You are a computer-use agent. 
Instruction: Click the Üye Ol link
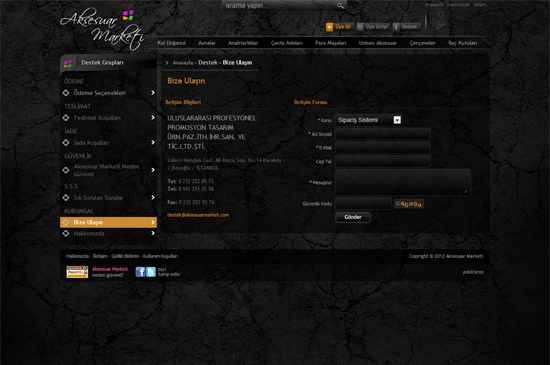pyautogui.click(x=342, y=27)
